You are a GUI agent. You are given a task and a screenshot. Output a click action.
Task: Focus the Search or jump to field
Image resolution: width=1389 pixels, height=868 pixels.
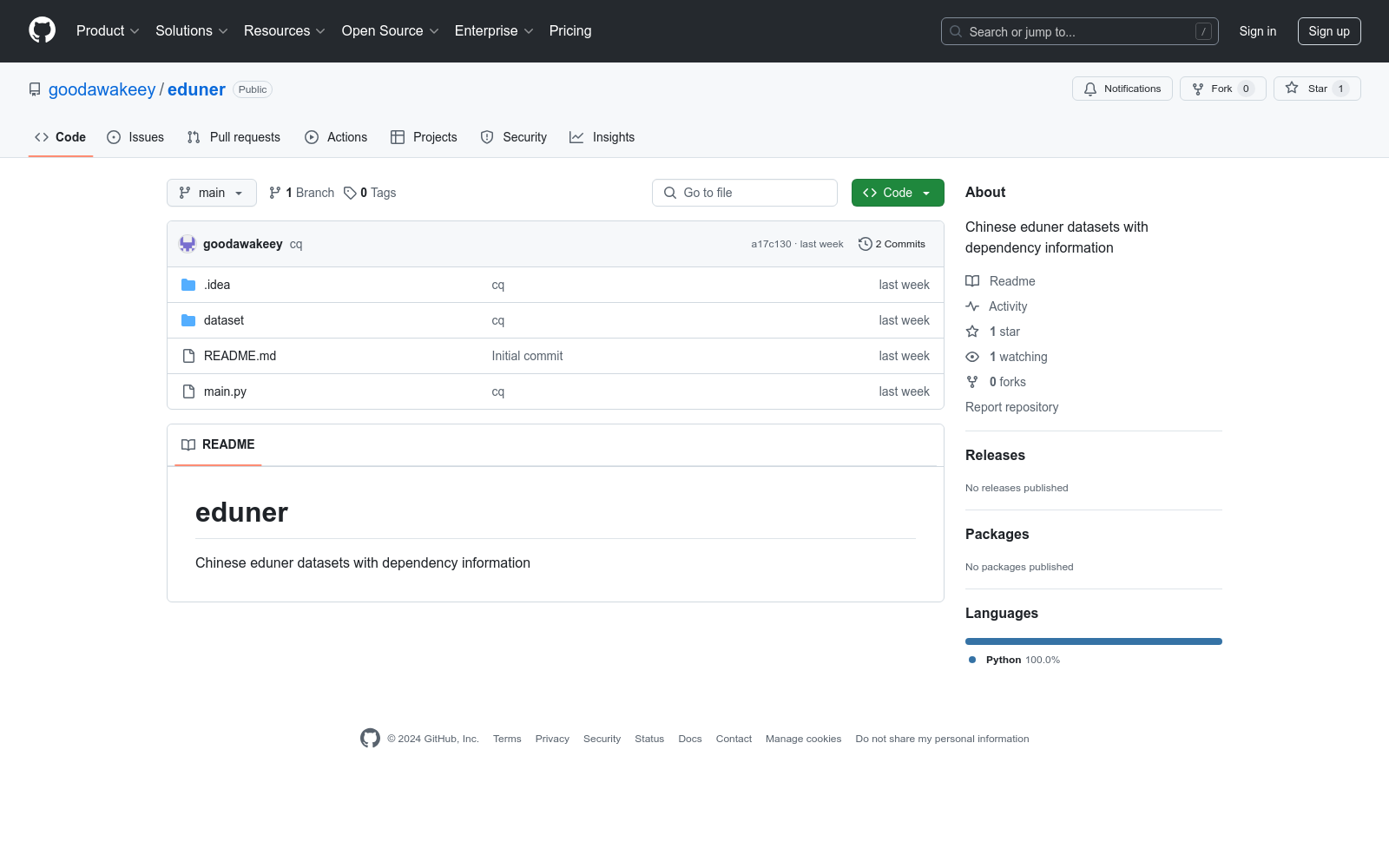[x=1080, y=31]
